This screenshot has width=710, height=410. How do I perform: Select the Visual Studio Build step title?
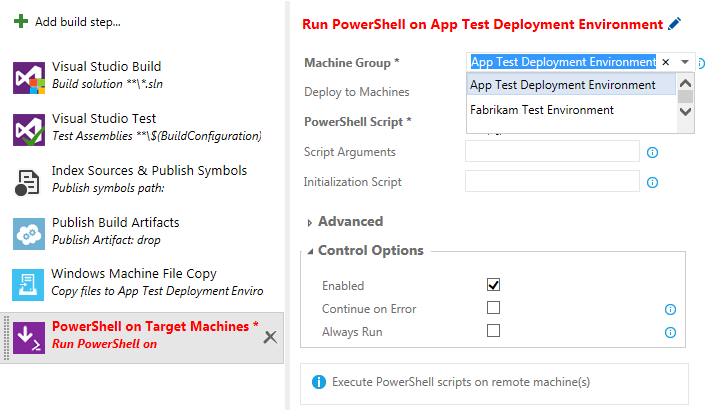106,67
